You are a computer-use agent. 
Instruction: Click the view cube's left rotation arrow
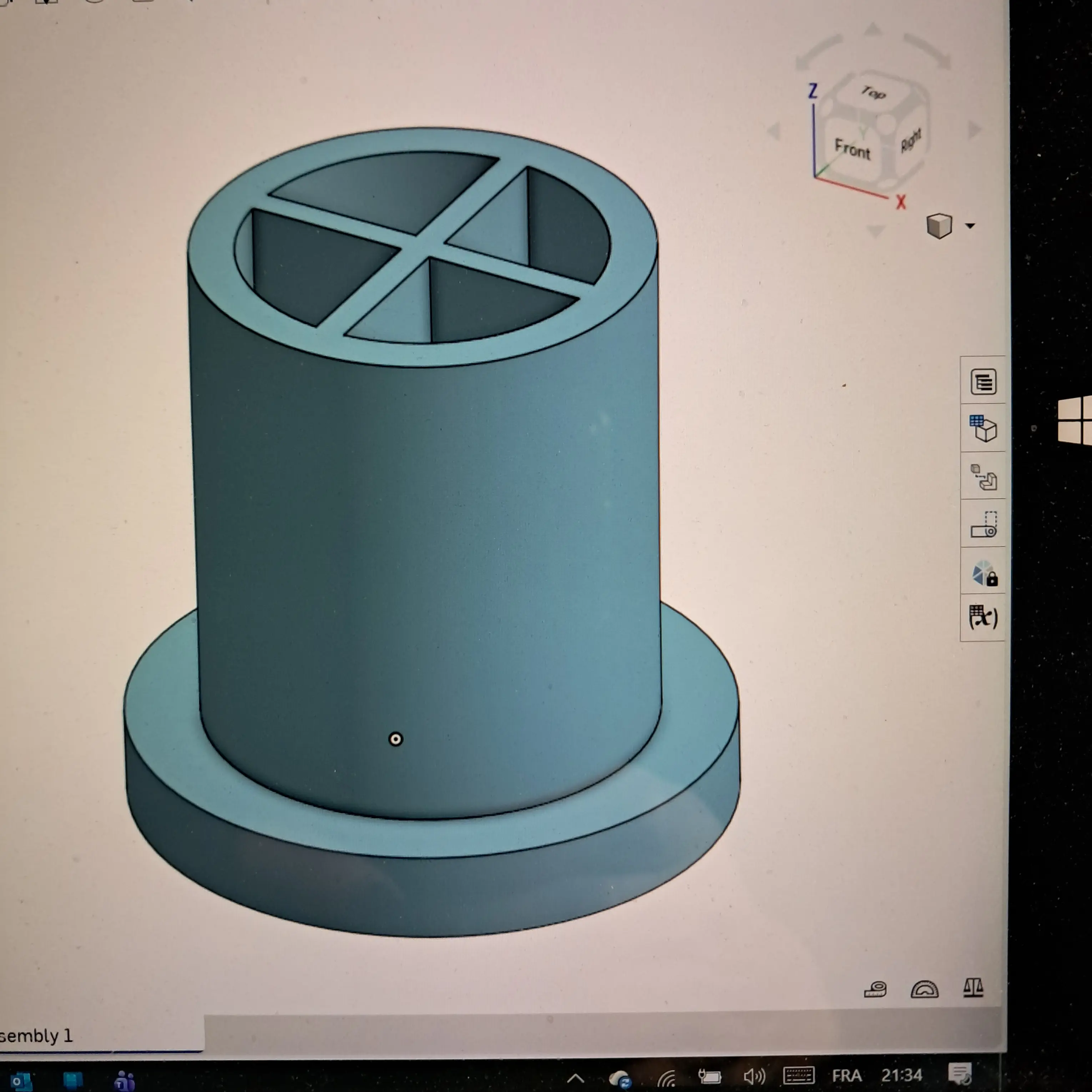pyautogui.click(x=774, y=131)
